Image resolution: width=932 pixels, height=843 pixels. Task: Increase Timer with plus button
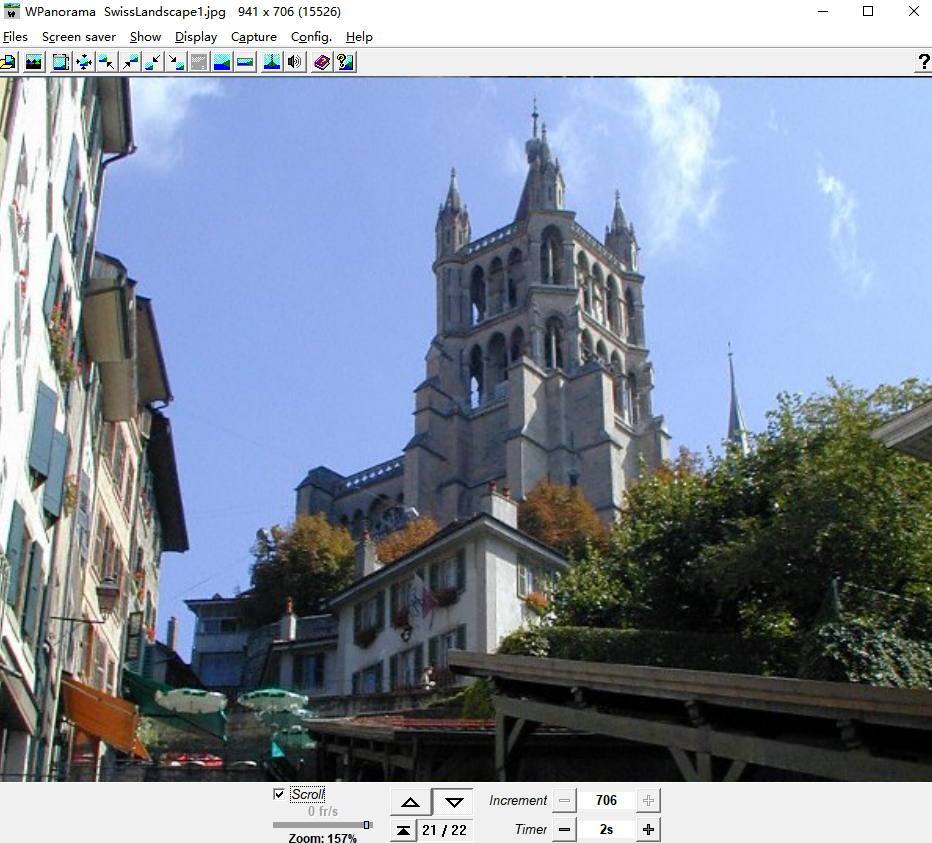(648, 829)
